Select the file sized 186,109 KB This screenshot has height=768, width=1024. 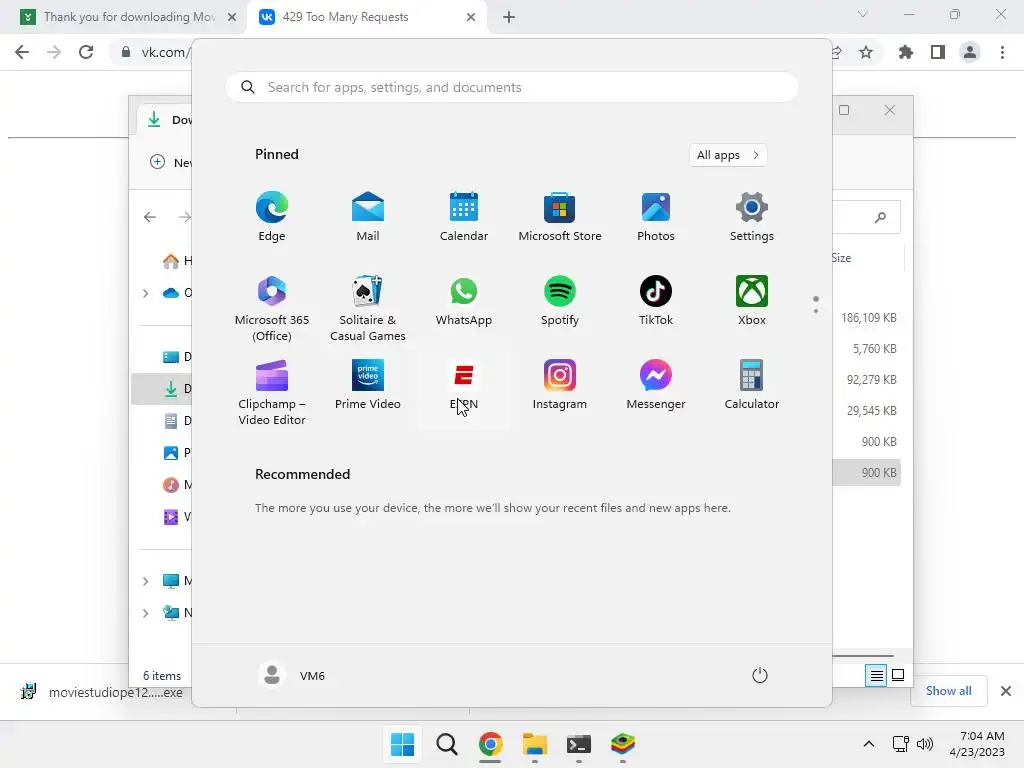tap(868, 317)
